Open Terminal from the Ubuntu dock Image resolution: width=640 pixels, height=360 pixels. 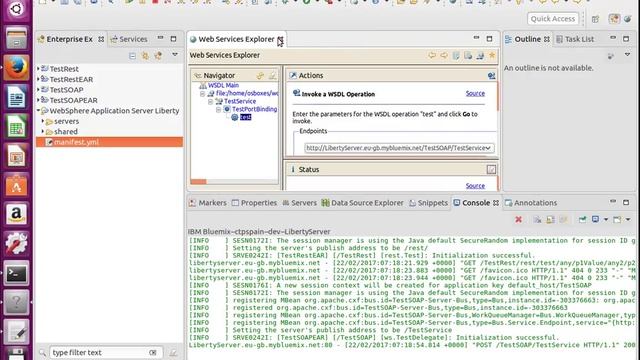click(16, 273)
